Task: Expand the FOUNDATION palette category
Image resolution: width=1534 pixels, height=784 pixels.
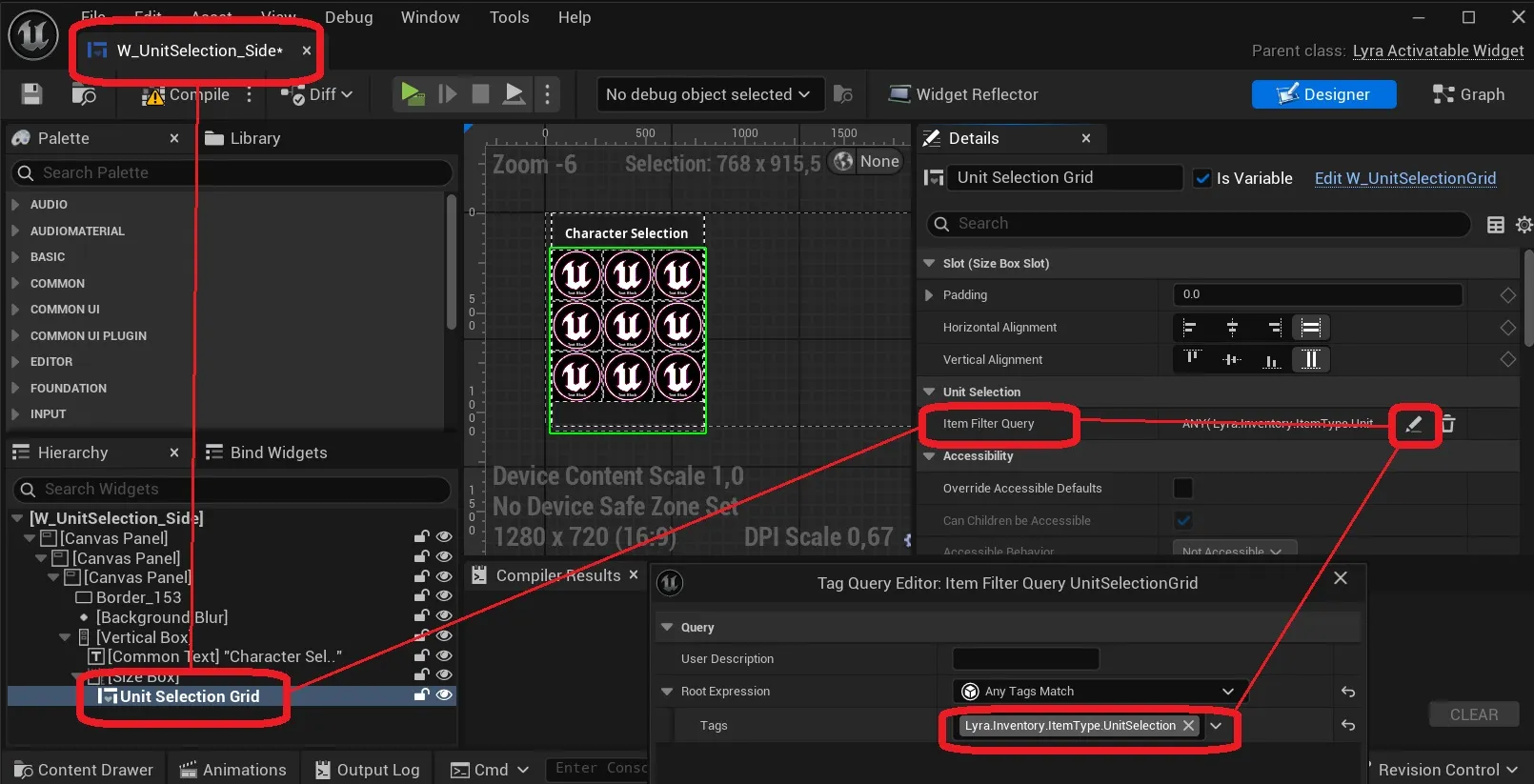Action: 15,388
